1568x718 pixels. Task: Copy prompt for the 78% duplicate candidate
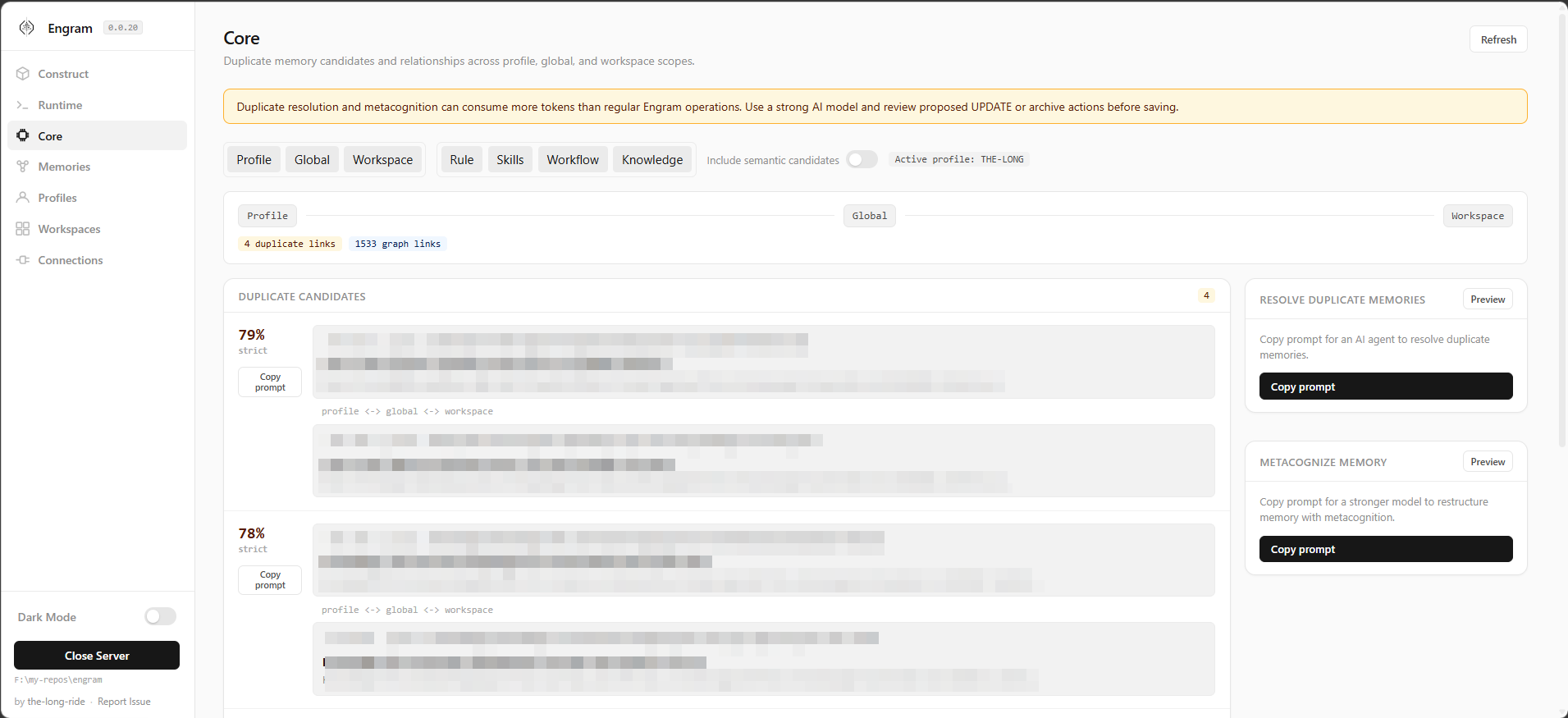[x=270, y=580]
